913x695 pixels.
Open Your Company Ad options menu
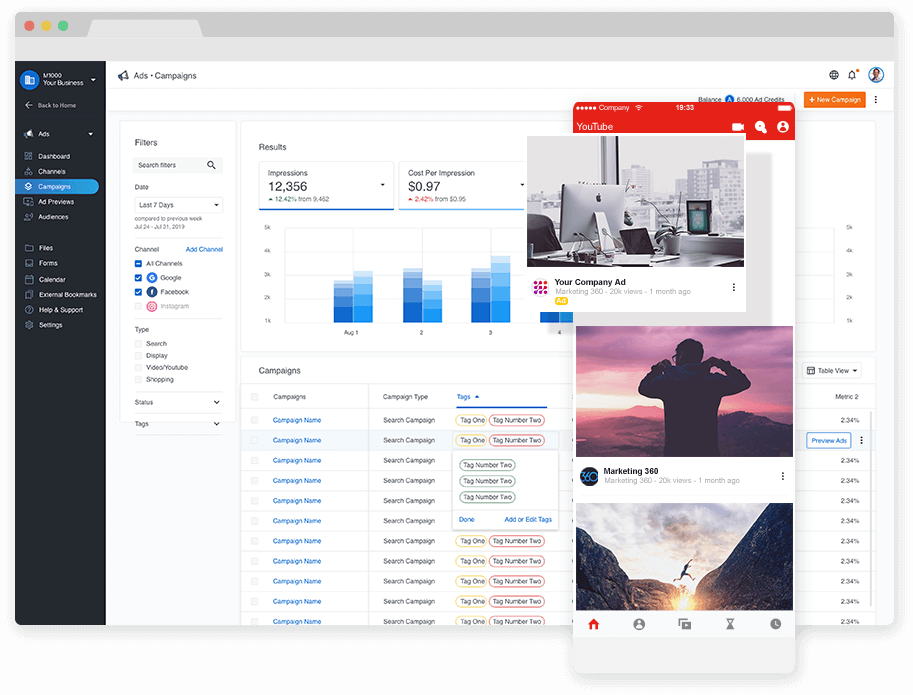pyautogui.click(x=734, y=287)
